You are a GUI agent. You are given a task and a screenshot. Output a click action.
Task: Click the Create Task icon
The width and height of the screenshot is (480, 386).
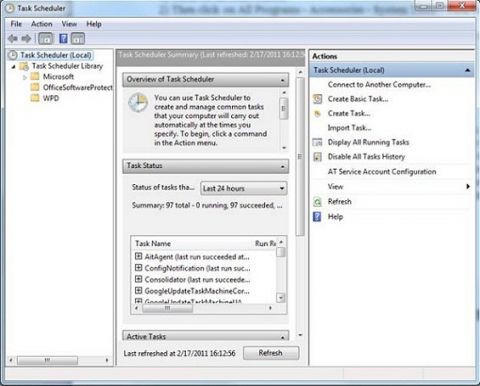click(318, 114)
